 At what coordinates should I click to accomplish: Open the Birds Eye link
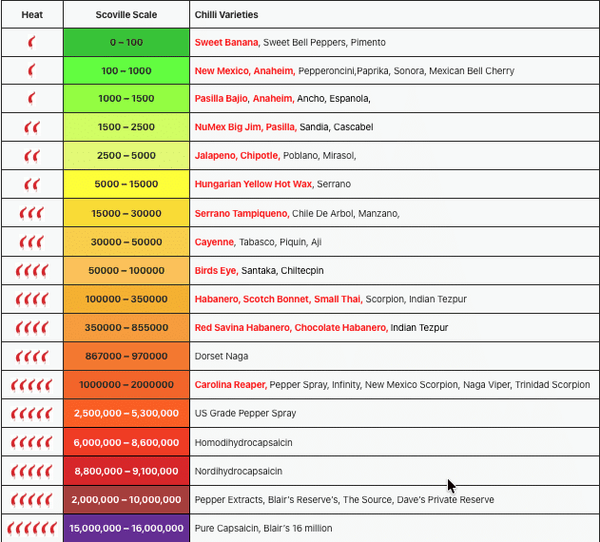(x=216, y=271)
